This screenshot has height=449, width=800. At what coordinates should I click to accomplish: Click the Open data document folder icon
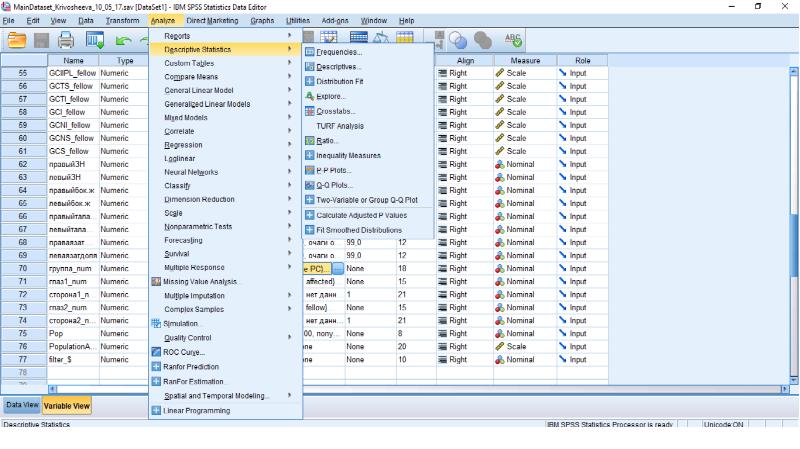pyautogui.click(x=17, y=40)
